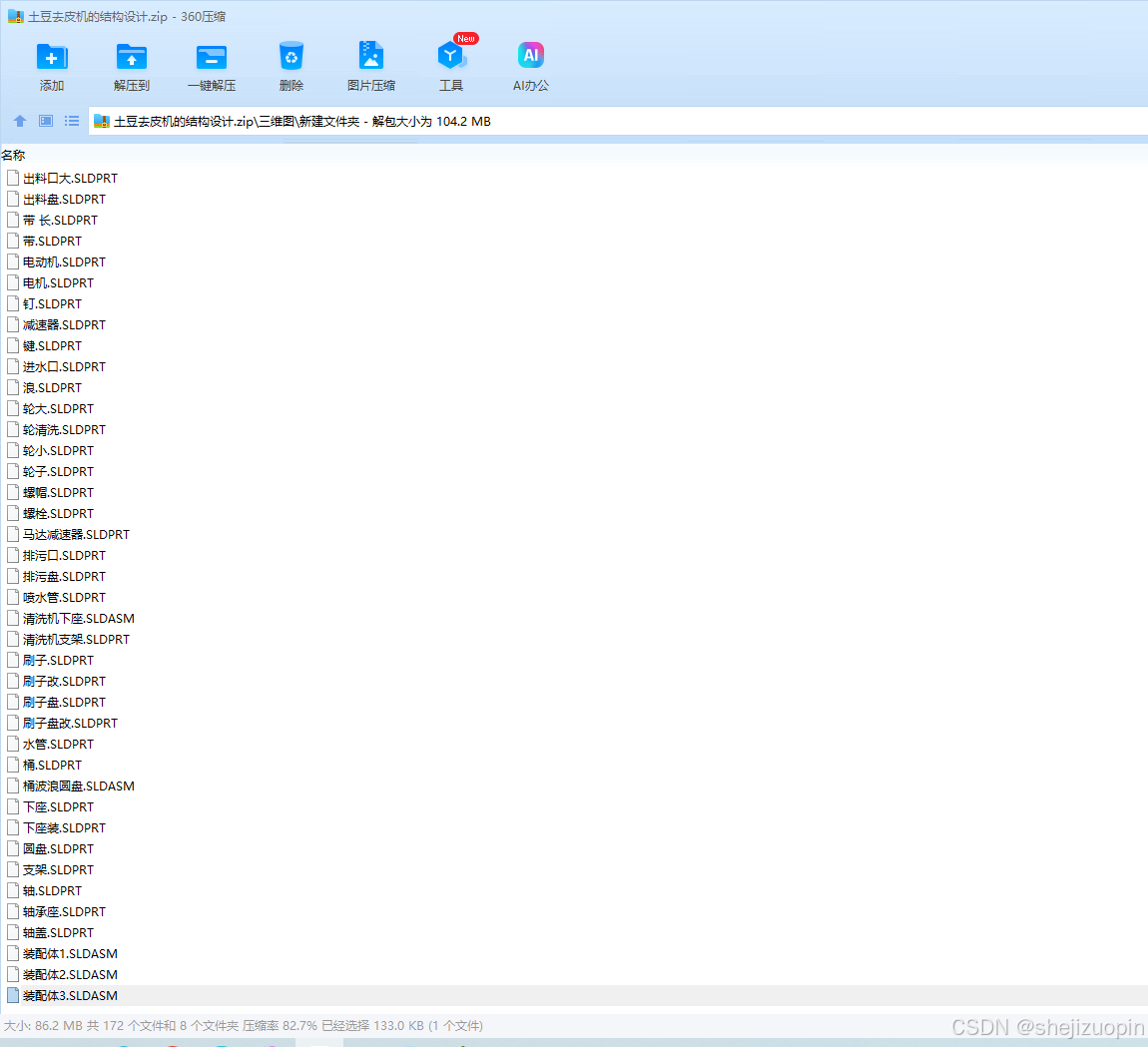The width and height of the screenshot is (1148, 1047).
Task: Click the file icon of 清洗机下座.SLDASM
Action: click(12, 619)
